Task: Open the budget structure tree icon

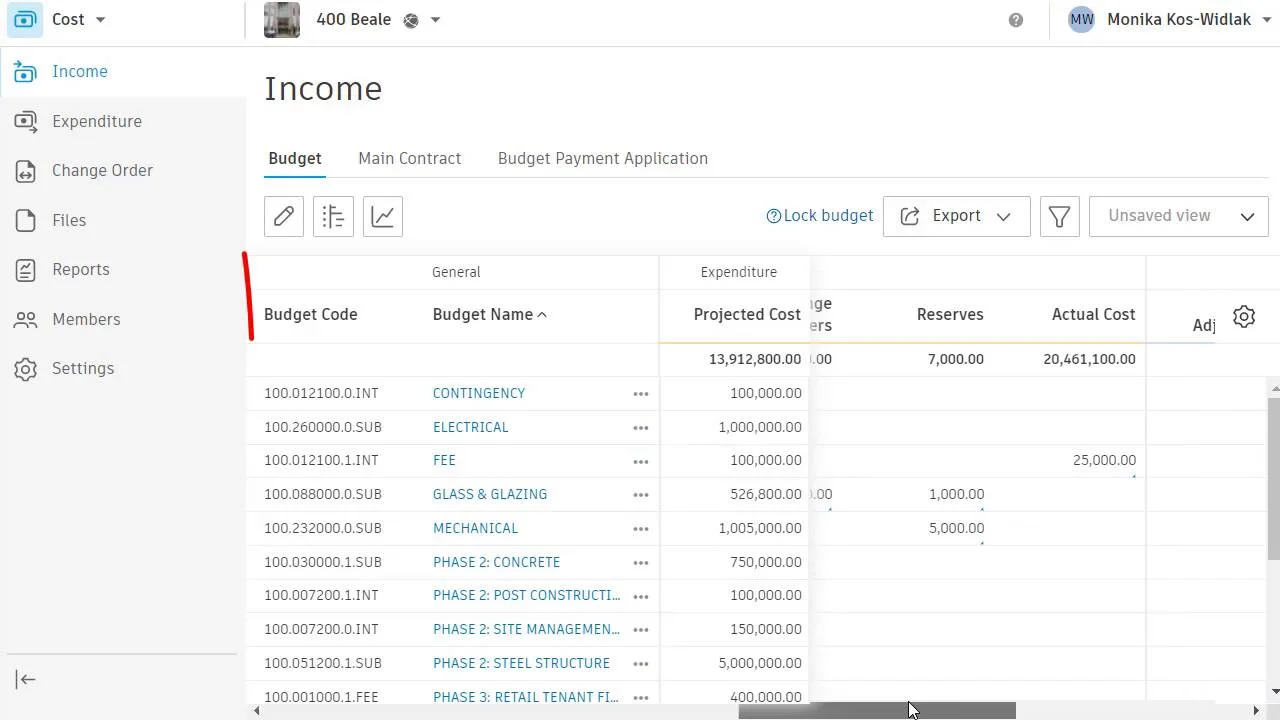Action: [x=333, y=216]
